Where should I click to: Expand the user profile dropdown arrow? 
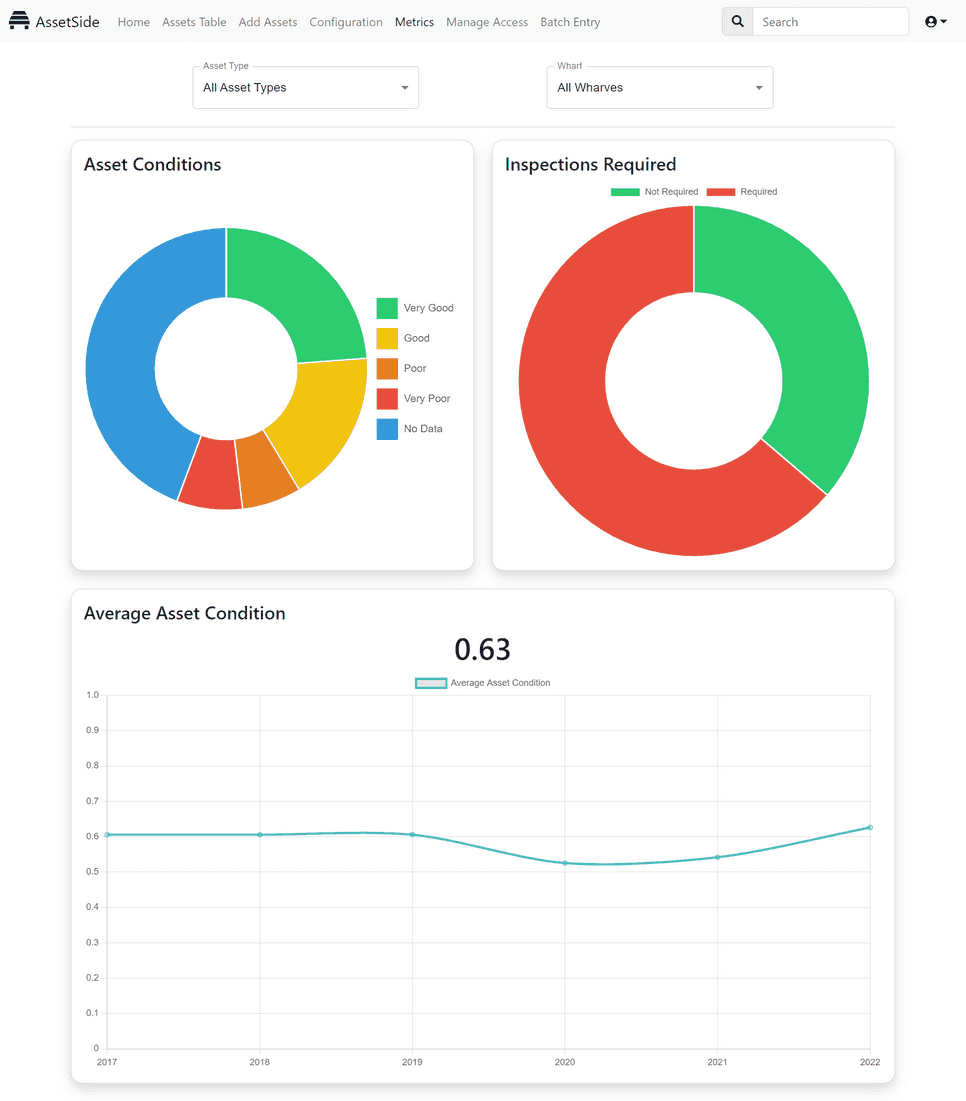tap(941, 21)
